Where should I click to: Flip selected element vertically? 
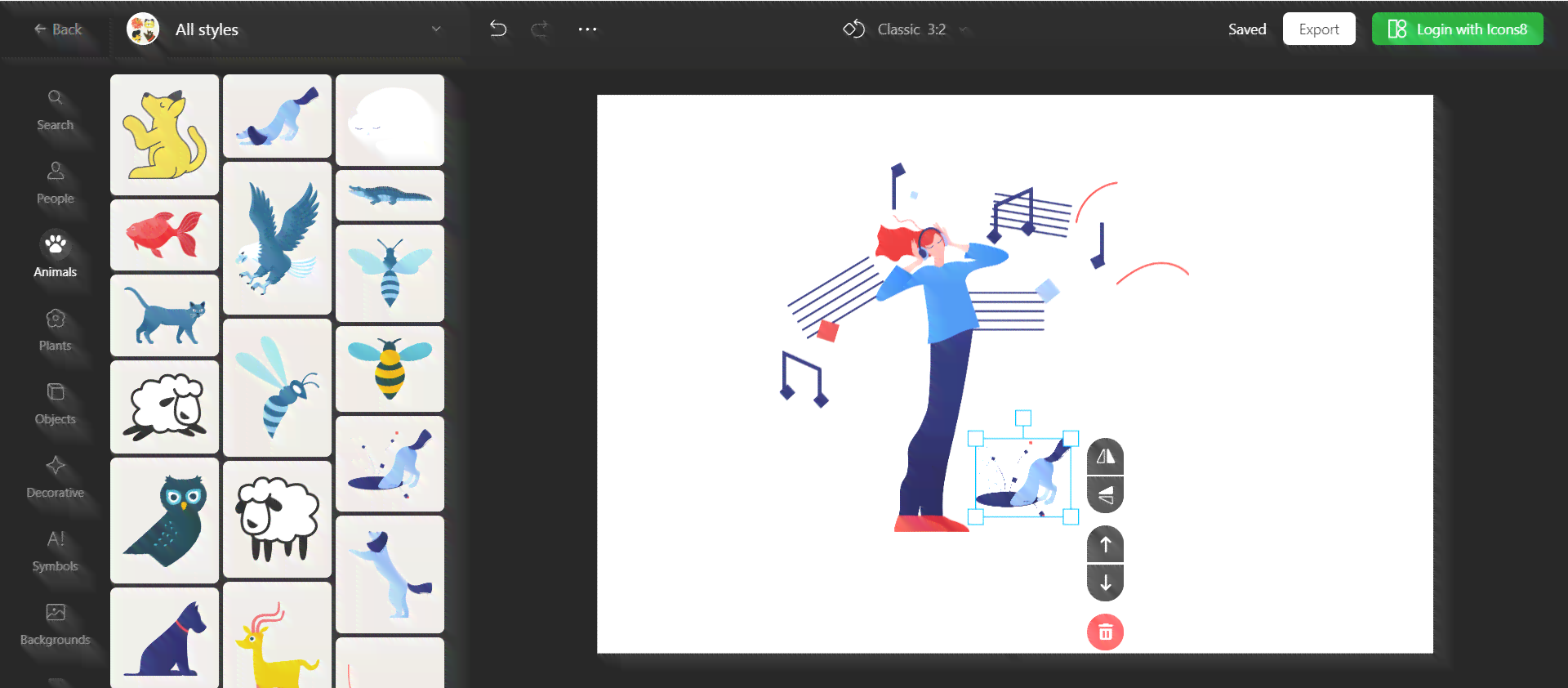point(1105,494)
